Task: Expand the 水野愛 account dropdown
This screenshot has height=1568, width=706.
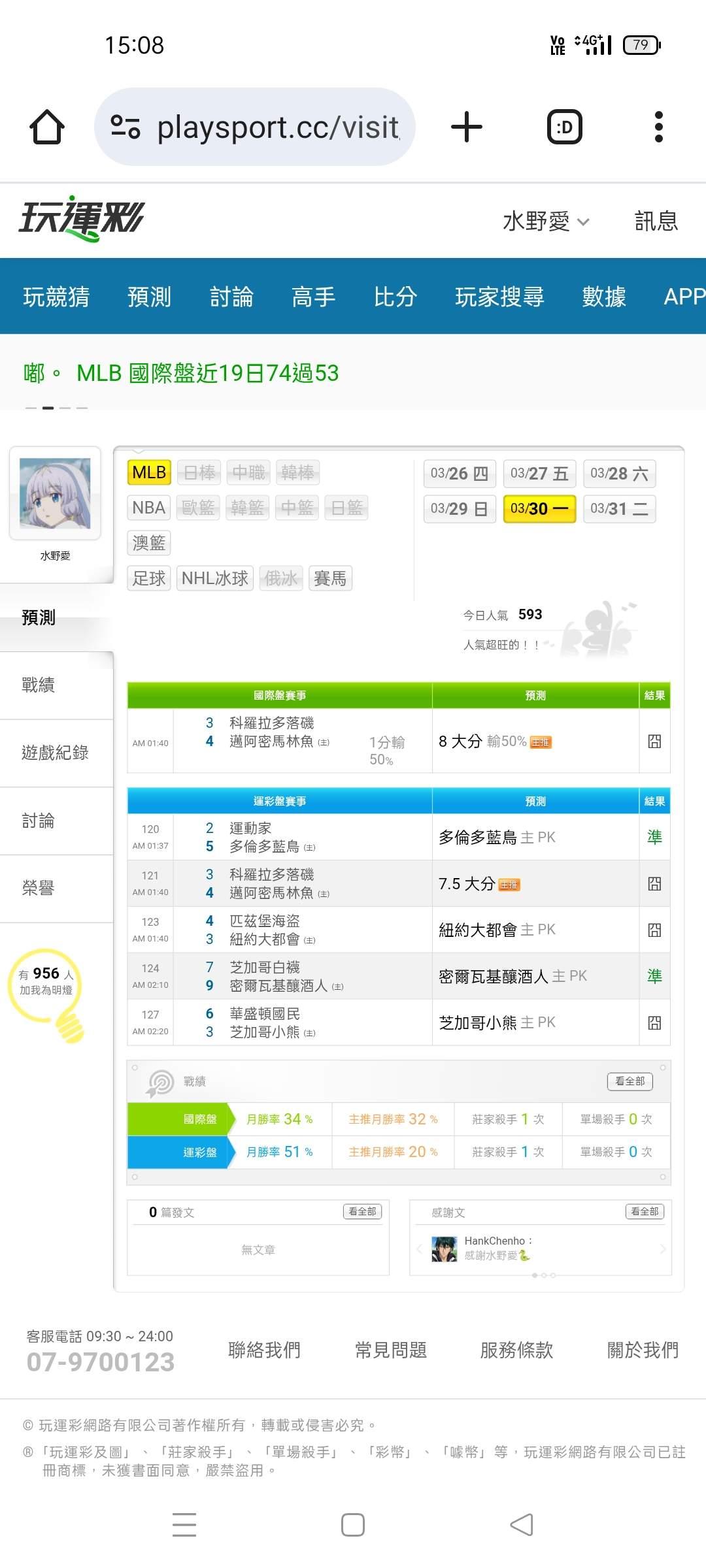Action: [546, 221]
